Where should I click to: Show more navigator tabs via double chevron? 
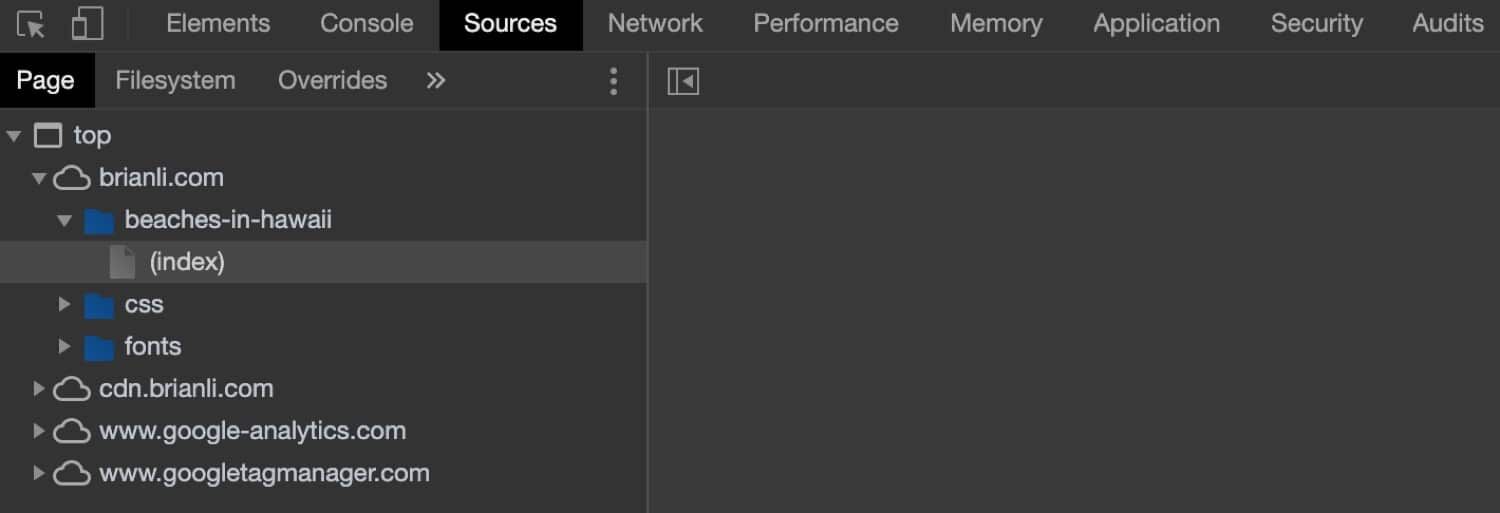[x=435, y=81]
